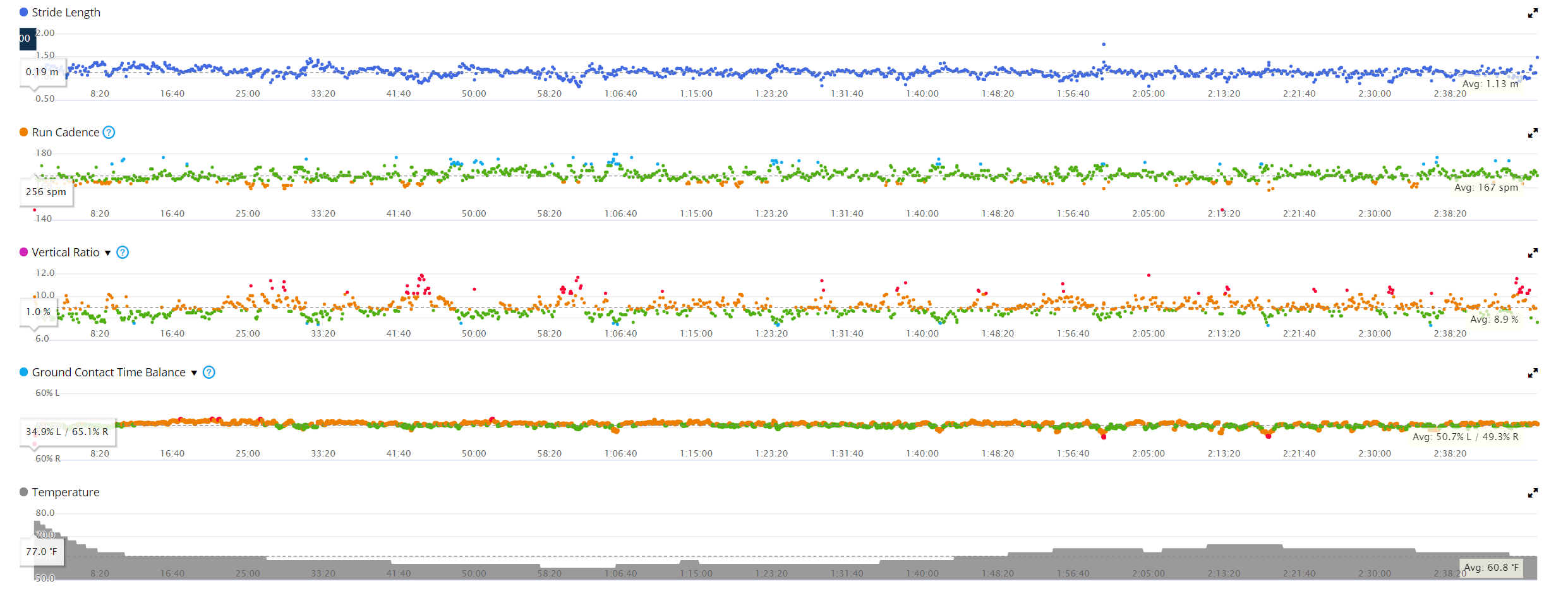Expand the Vertical Ratio chart to fullscreen
Viewport: 1568px width, 603px height.
(x=1532, y=253)
